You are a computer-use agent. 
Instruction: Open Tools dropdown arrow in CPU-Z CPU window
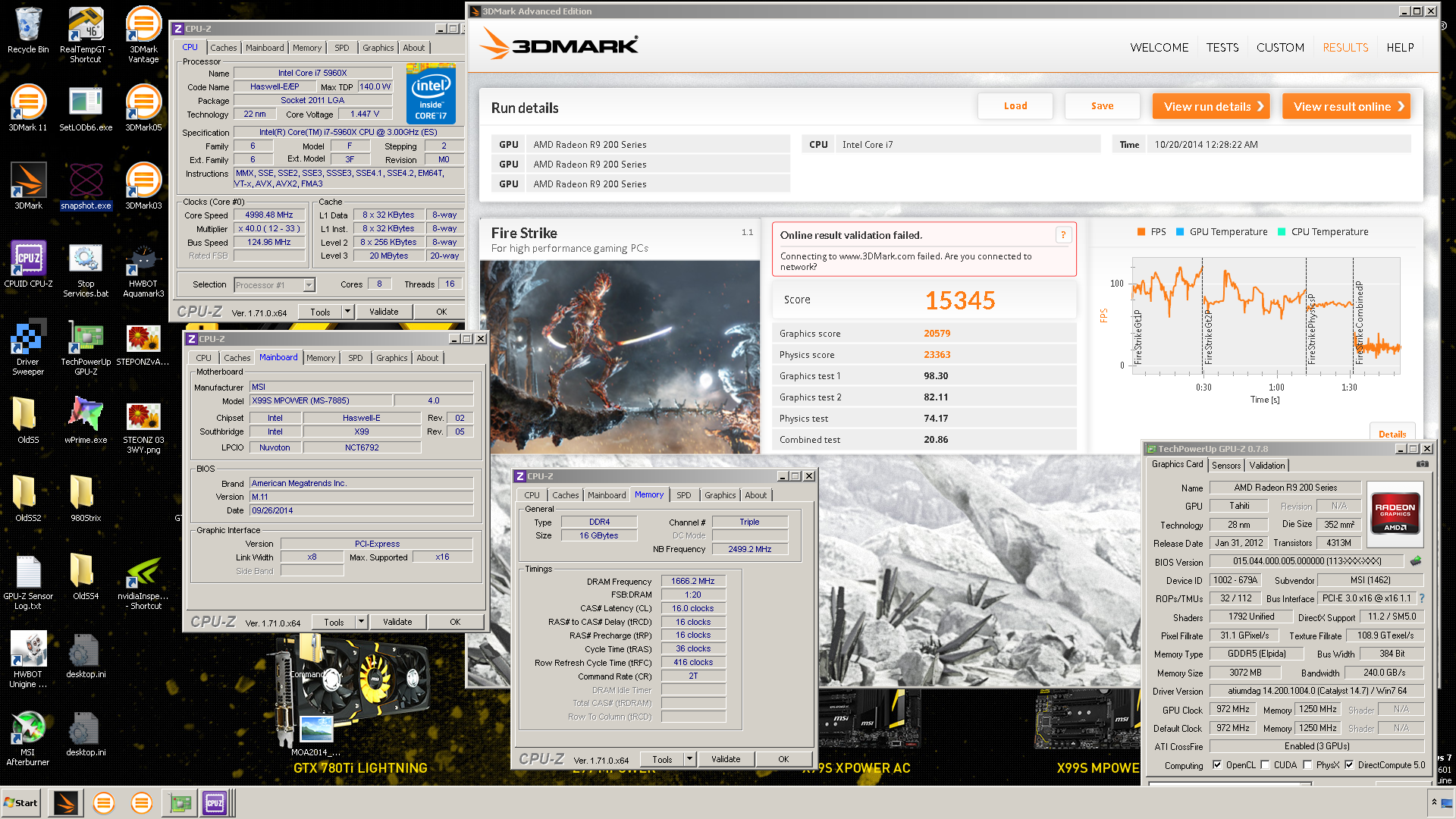pyautogui.click(x=347, y=312)
